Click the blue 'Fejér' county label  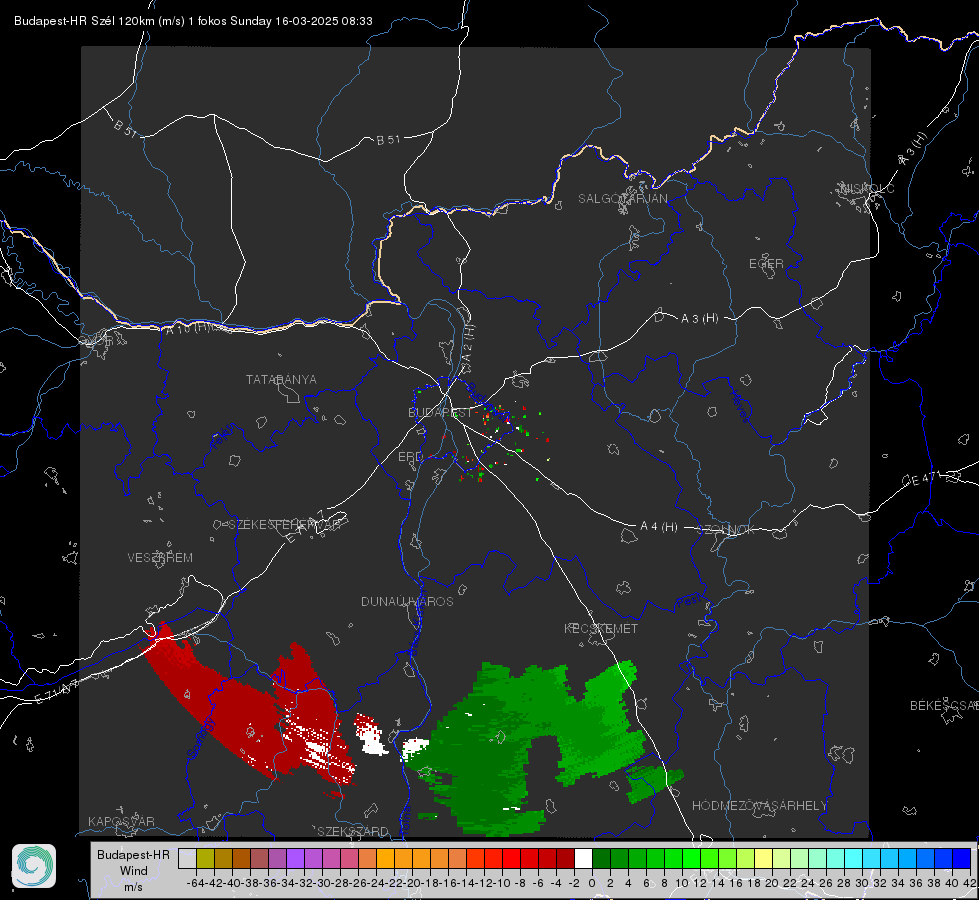tap(224, 437)
